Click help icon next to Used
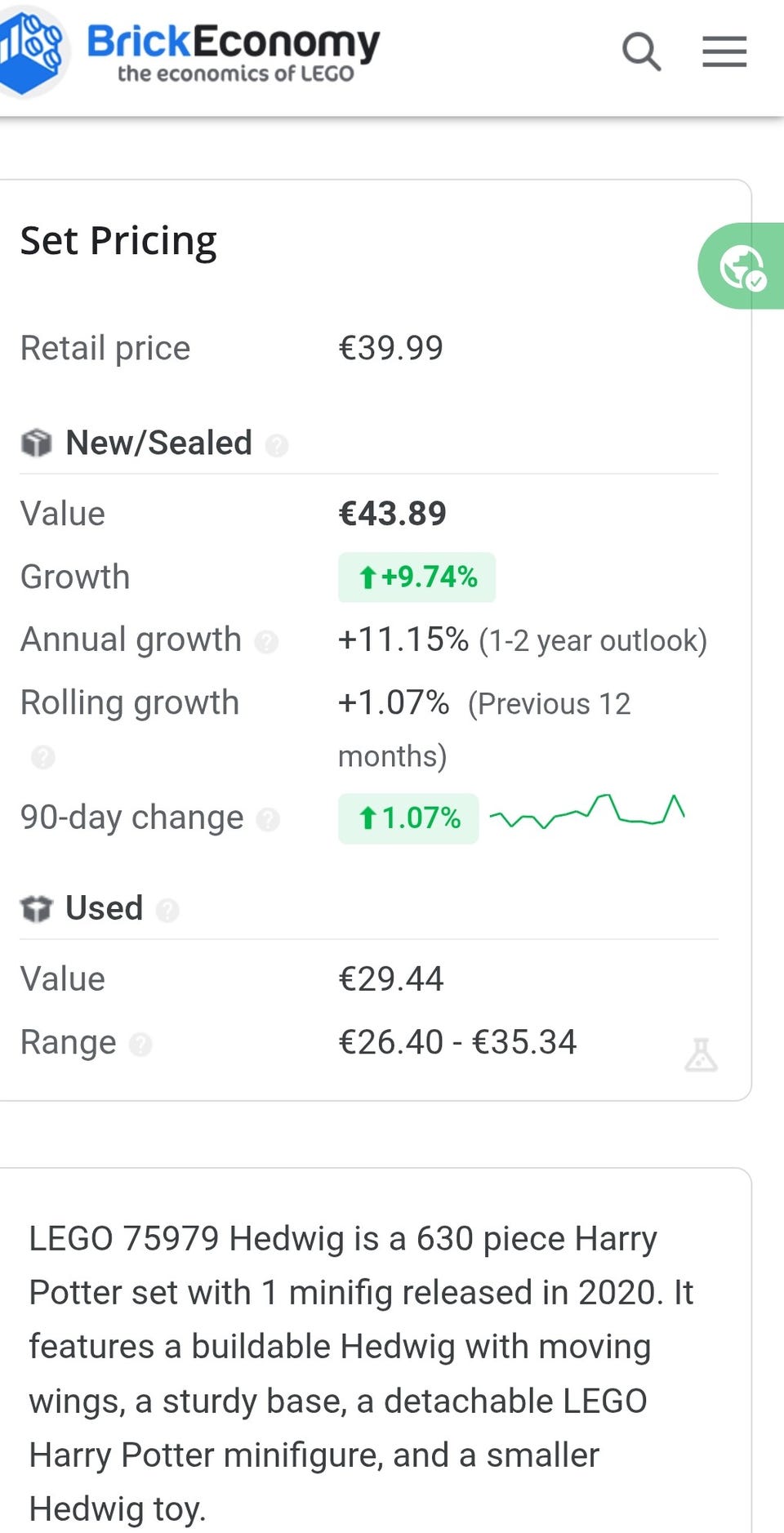 [x=167, y=910]
